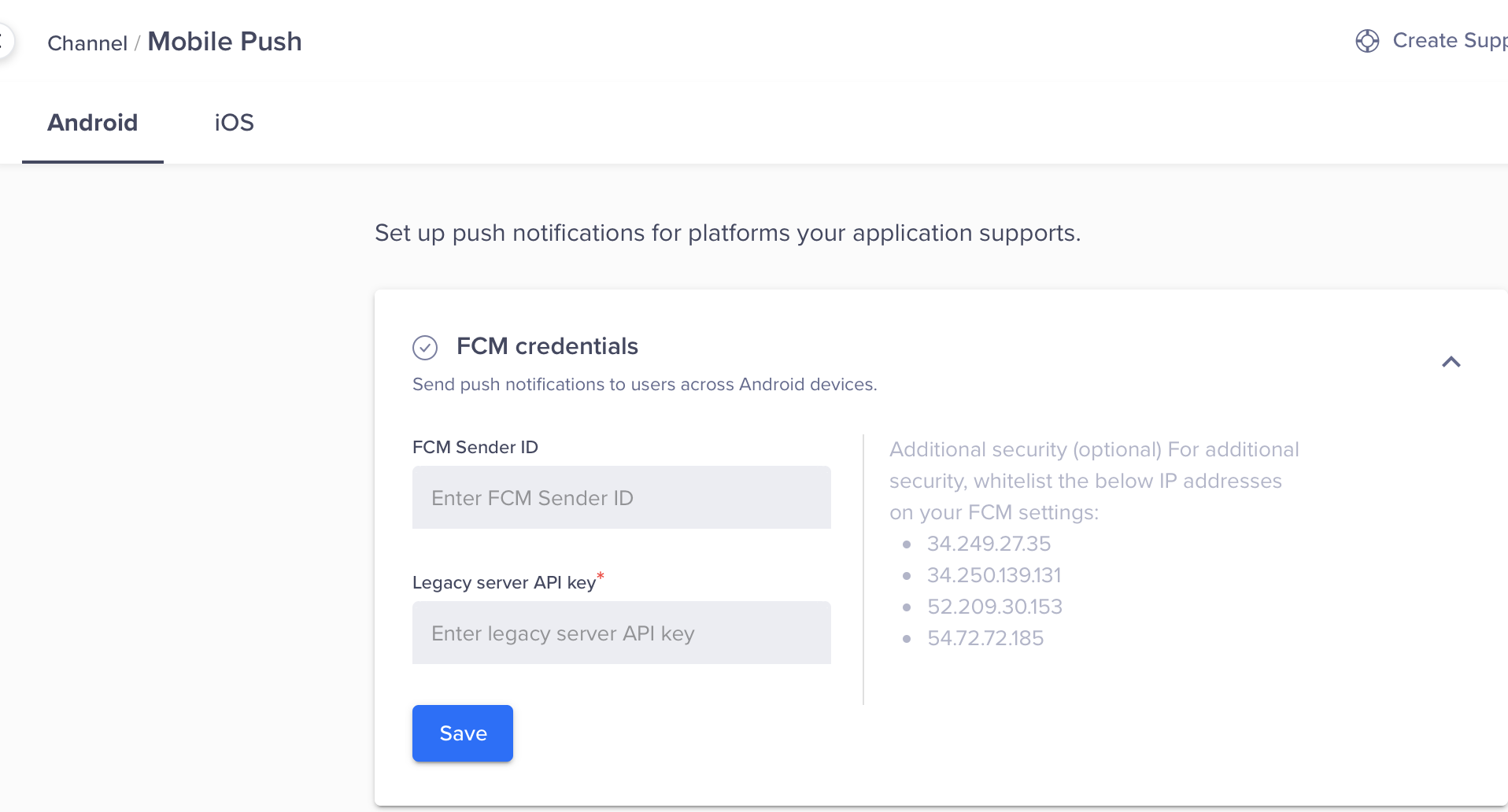
Task: Click the sidebar toggle at left edge
Action: pyautogui.click(x=4, y=41)
